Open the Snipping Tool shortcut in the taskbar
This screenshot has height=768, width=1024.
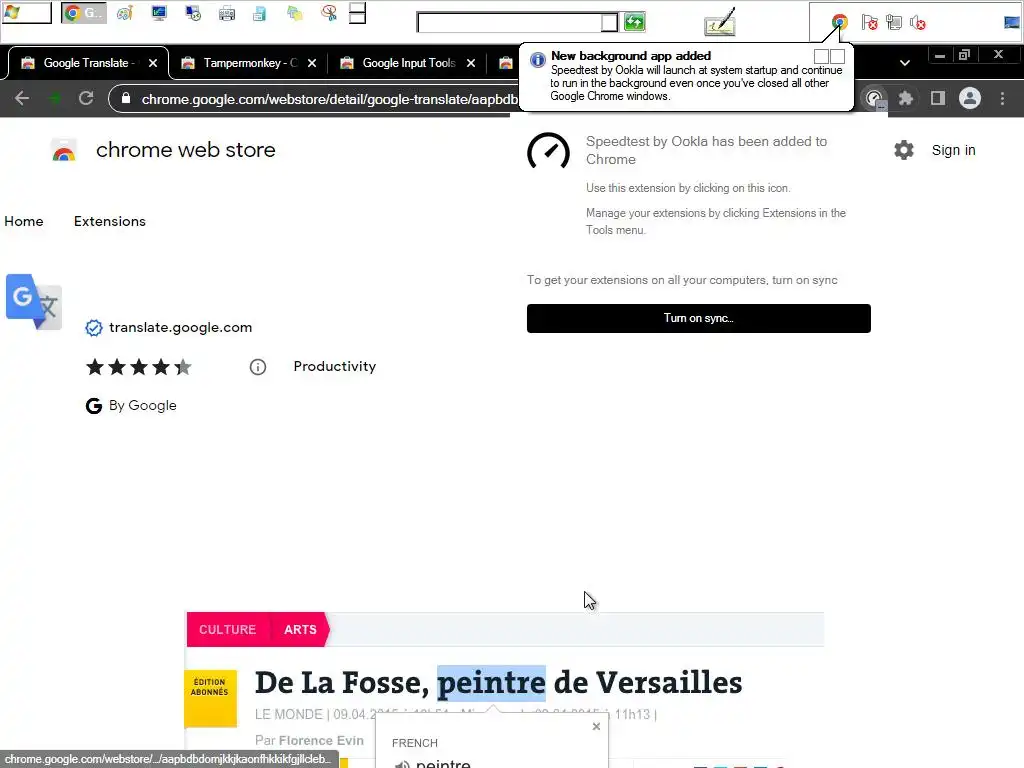coord(329,12)
